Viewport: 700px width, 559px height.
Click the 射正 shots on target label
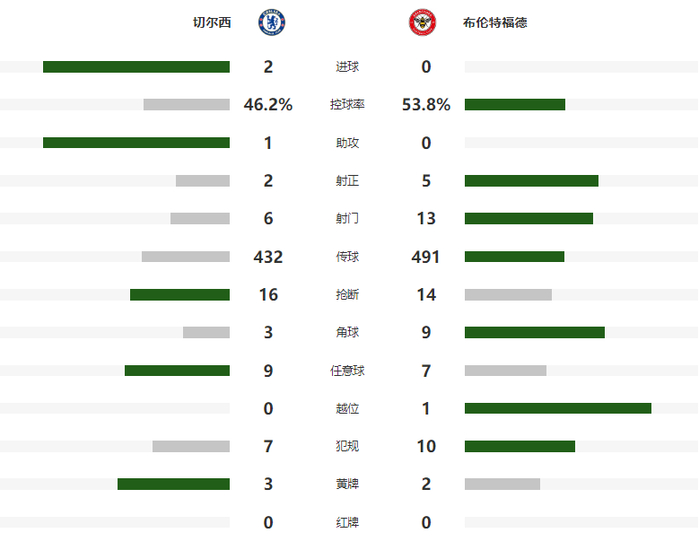348,181
